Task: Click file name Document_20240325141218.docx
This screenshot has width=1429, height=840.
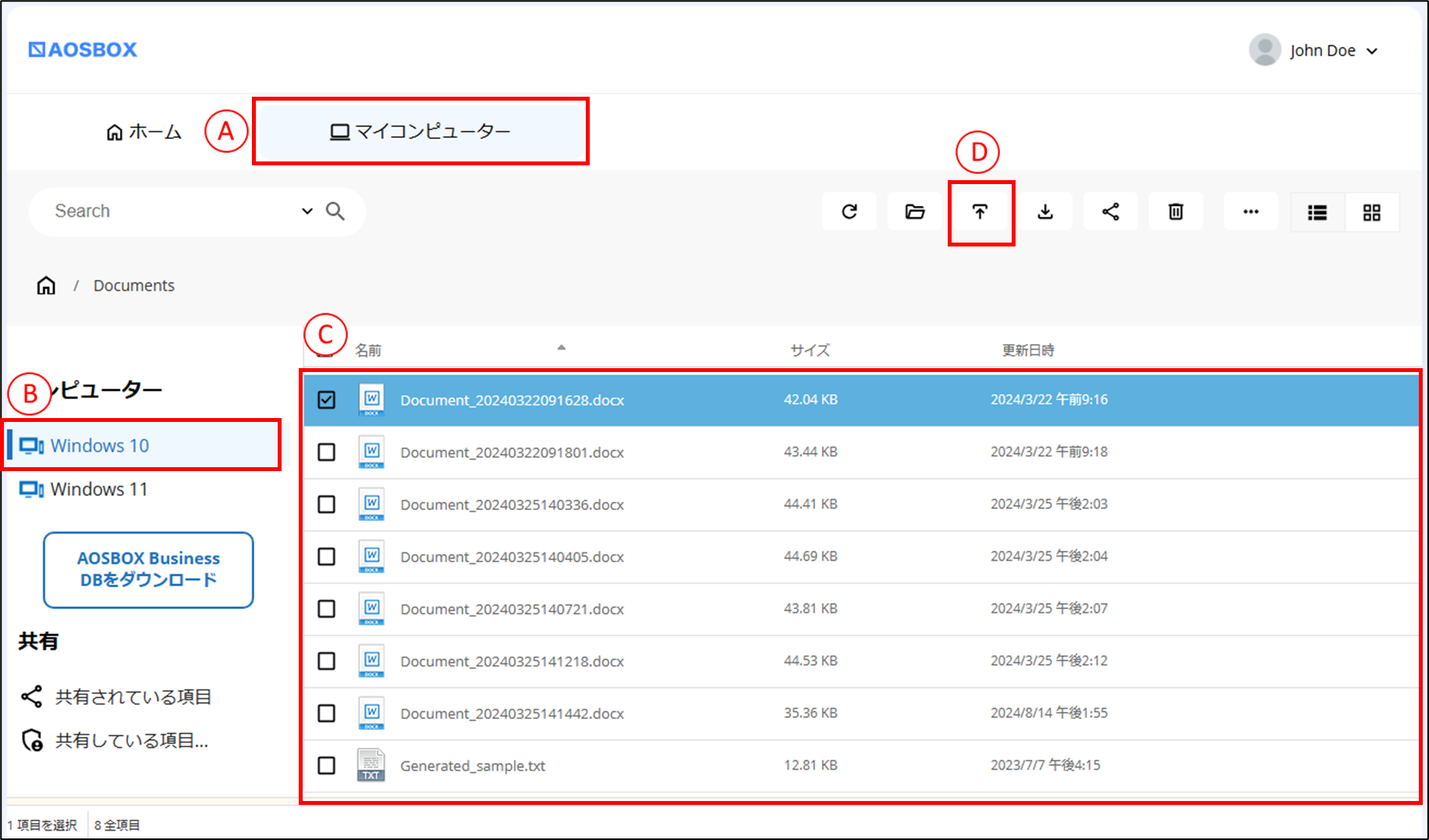Action: click(x=512, y=661)
